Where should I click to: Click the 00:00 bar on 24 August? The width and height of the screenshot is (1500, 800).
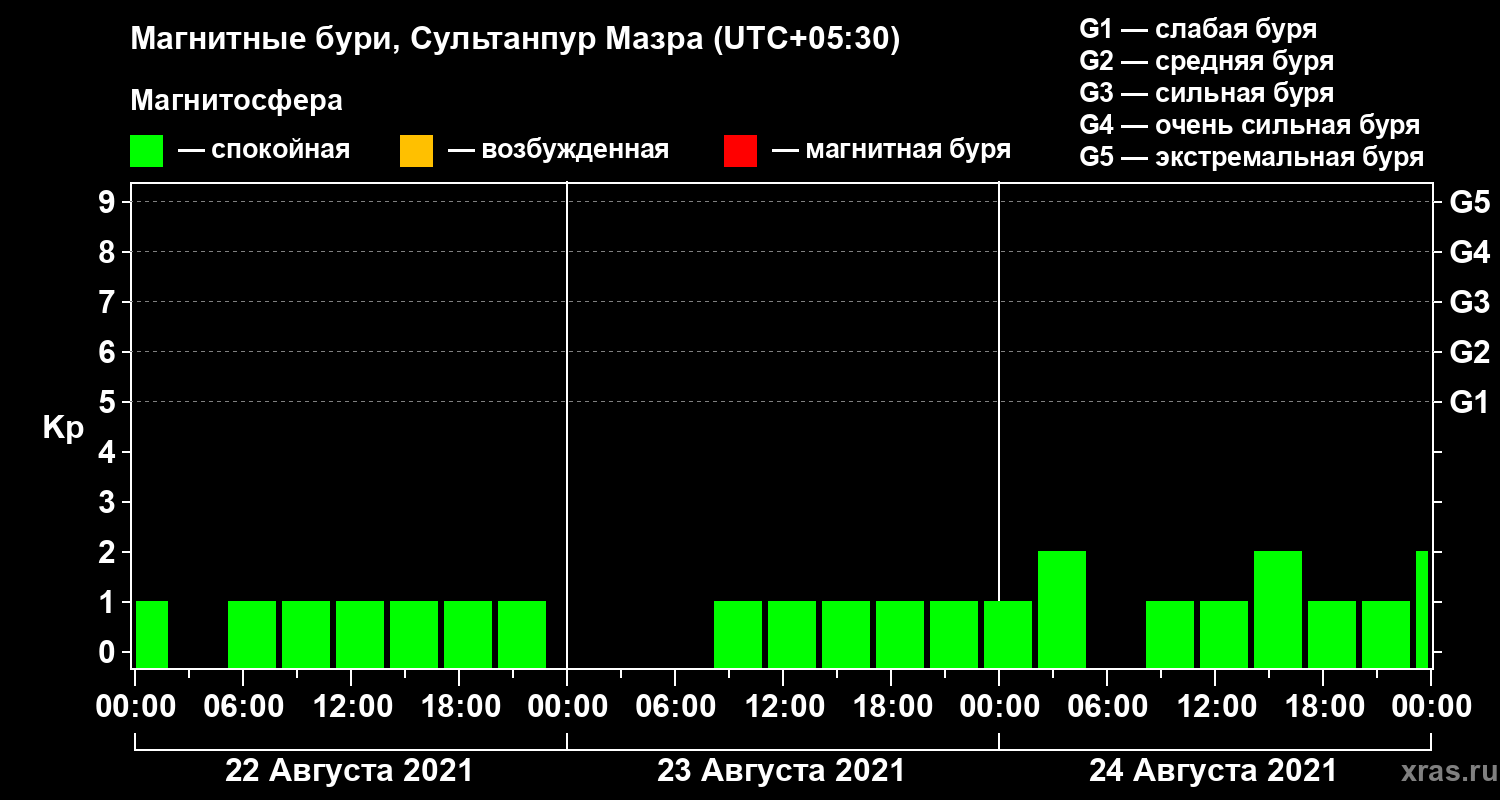[1008, 634]
